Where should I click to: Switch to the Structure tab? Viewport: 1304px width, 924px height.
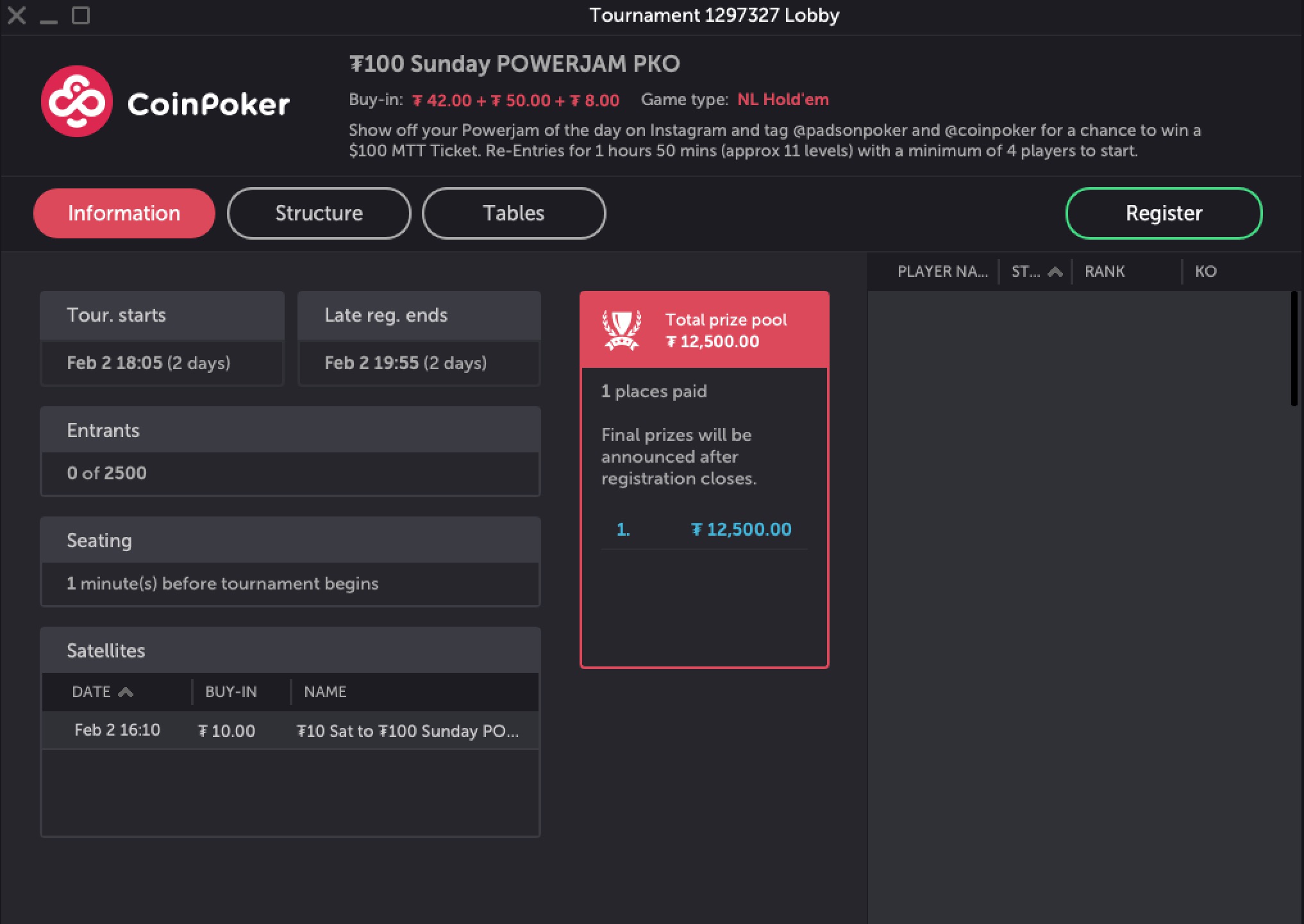click(319, 213)
